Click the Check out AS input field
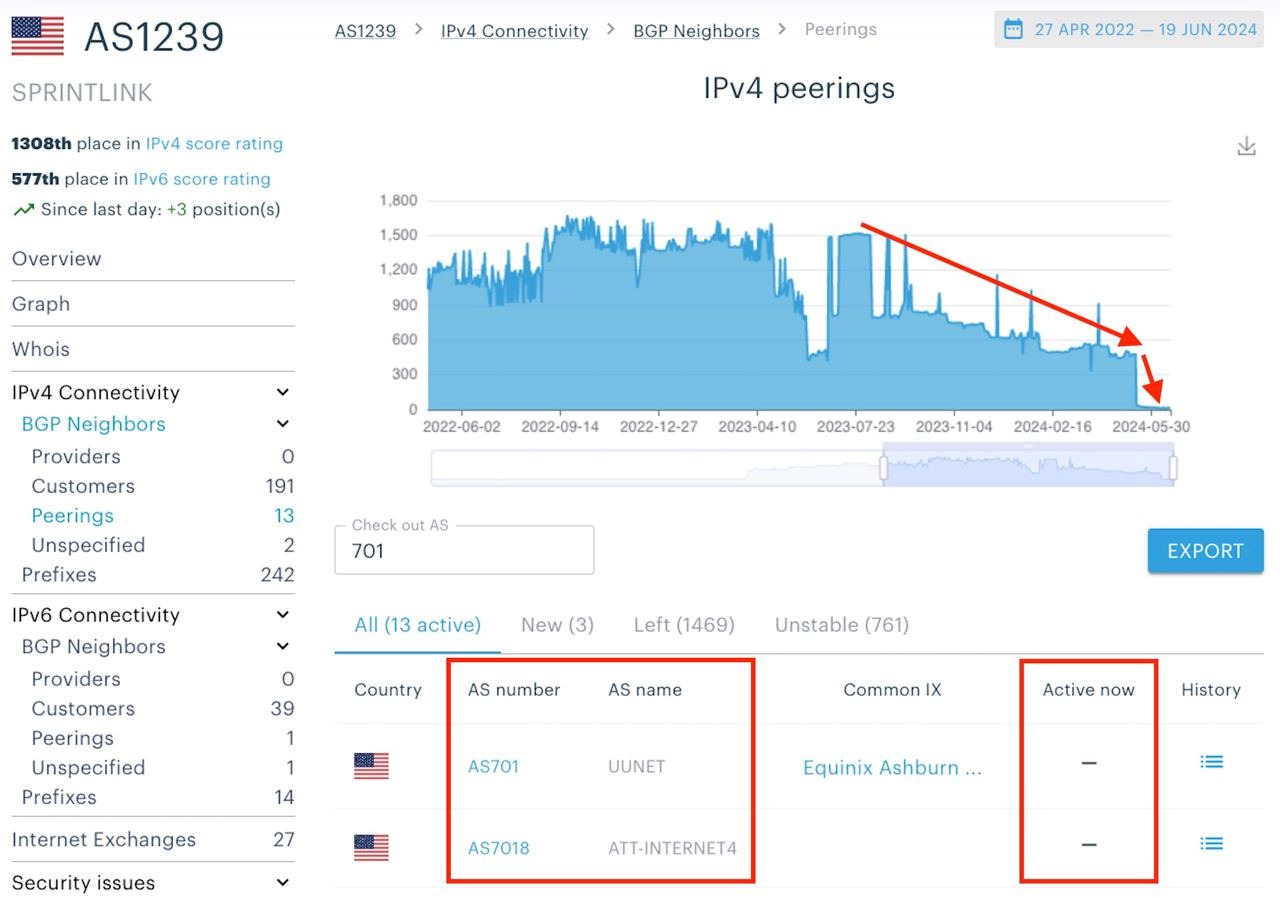Image resolution: width=1280 pixels, height=897 pixels. coord(464,551)
